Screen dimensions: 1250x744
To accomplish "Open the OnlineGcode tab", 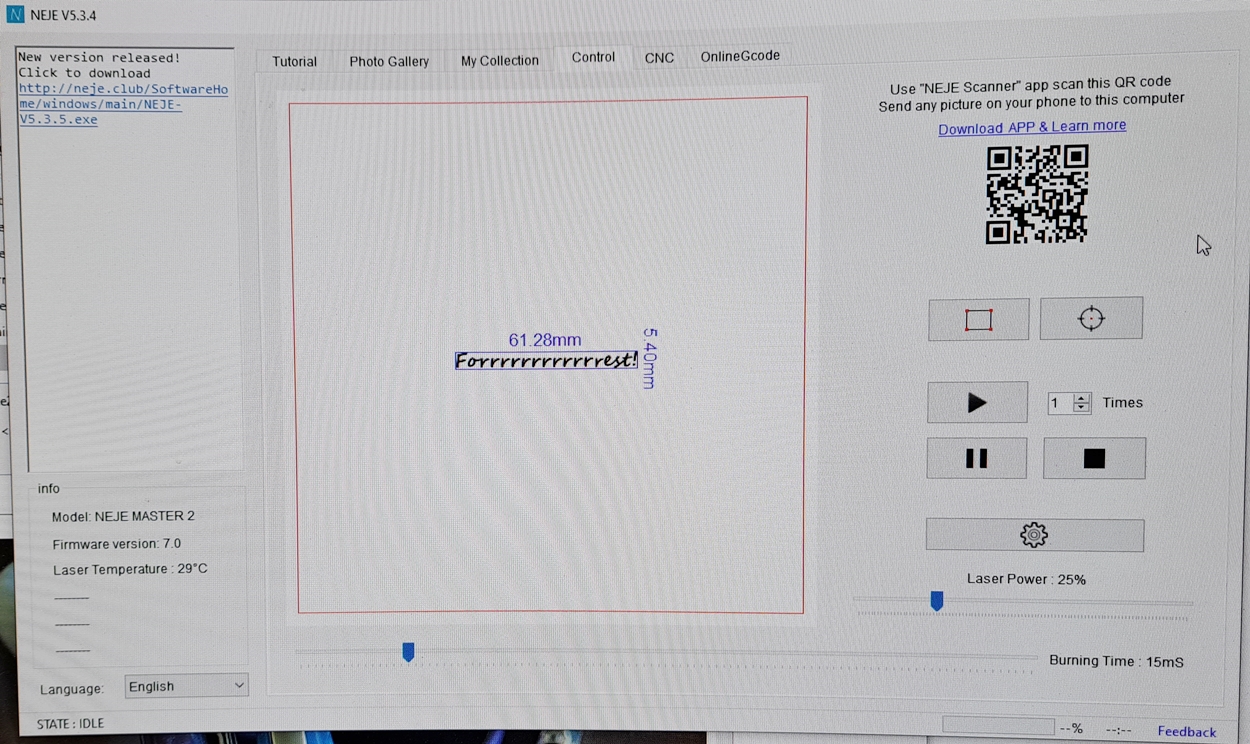I will 740,56.
